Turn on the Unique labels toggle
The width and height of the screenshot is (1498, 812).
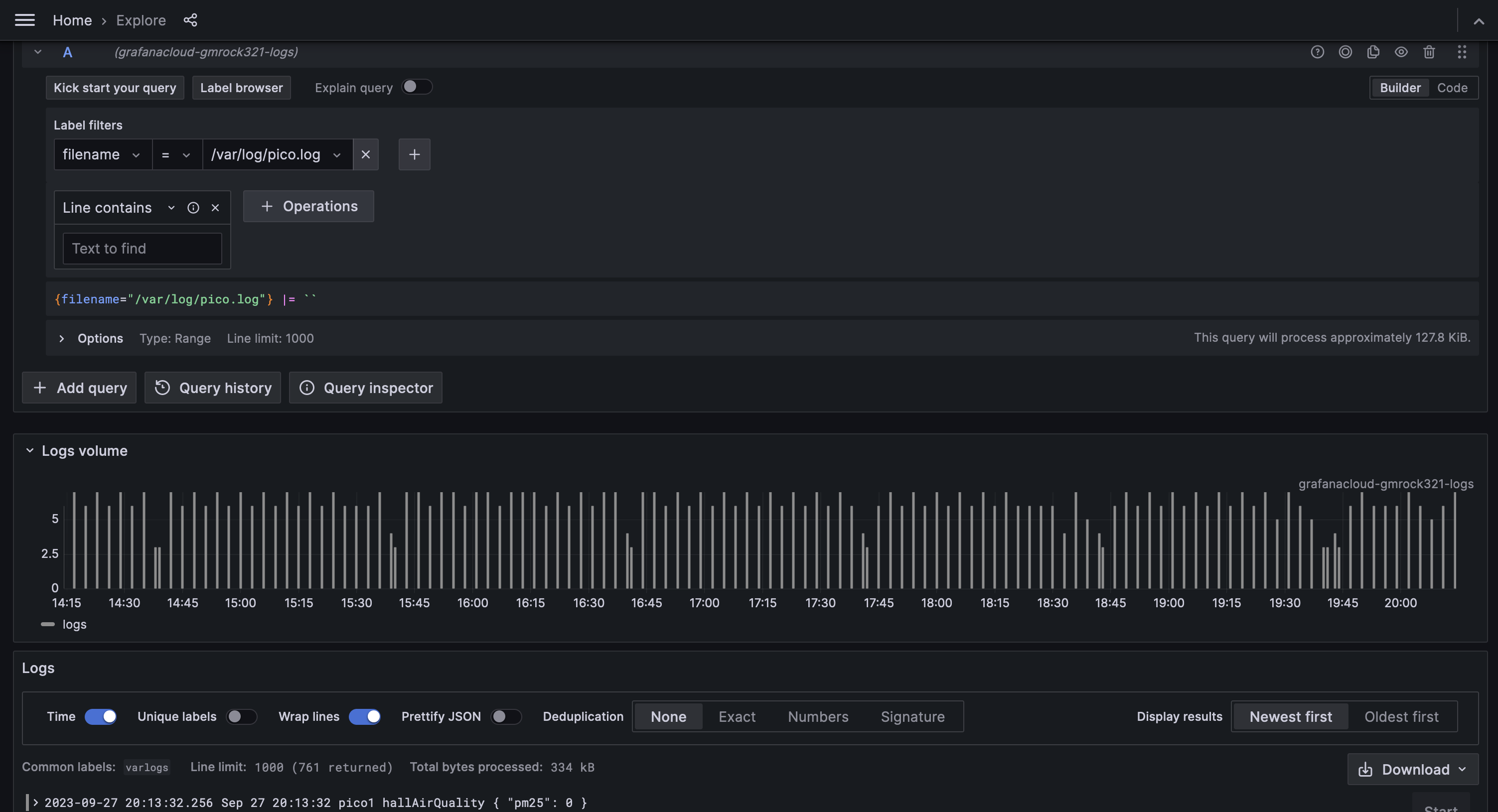241,717
